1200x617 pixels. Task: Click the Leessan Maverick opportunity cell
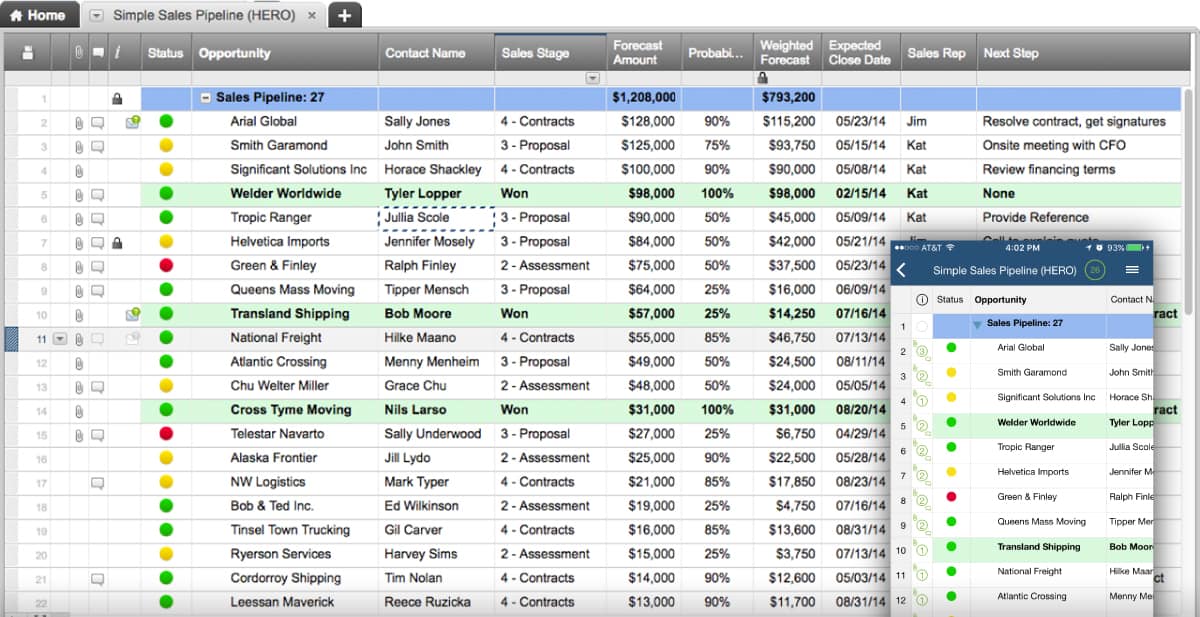(x=285, y=602)
